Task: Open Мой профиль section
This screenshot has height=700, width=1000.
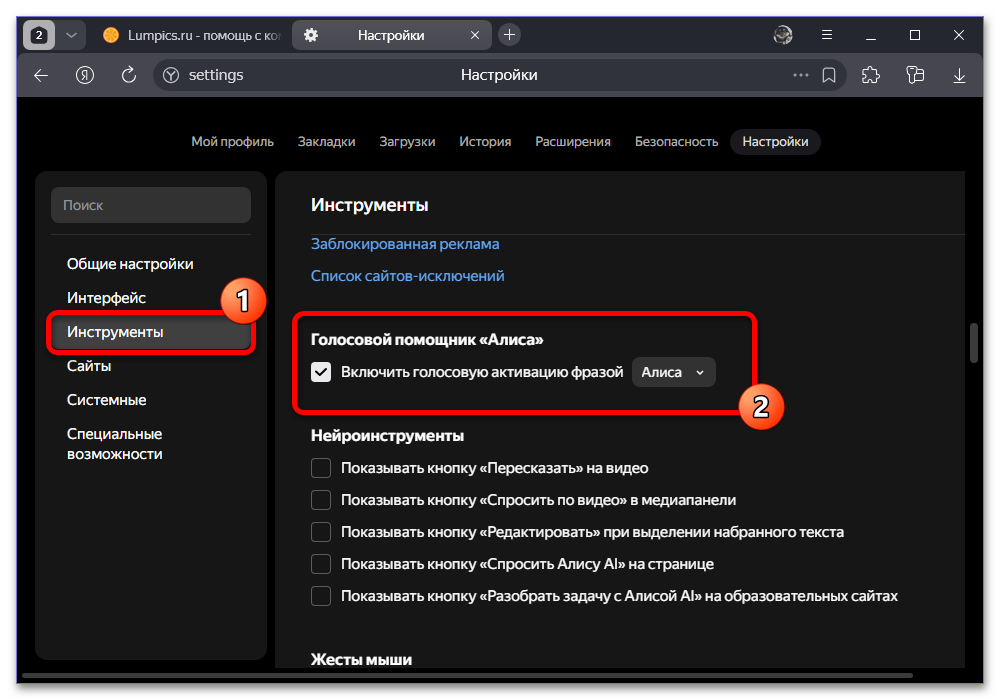Action: 232,142
